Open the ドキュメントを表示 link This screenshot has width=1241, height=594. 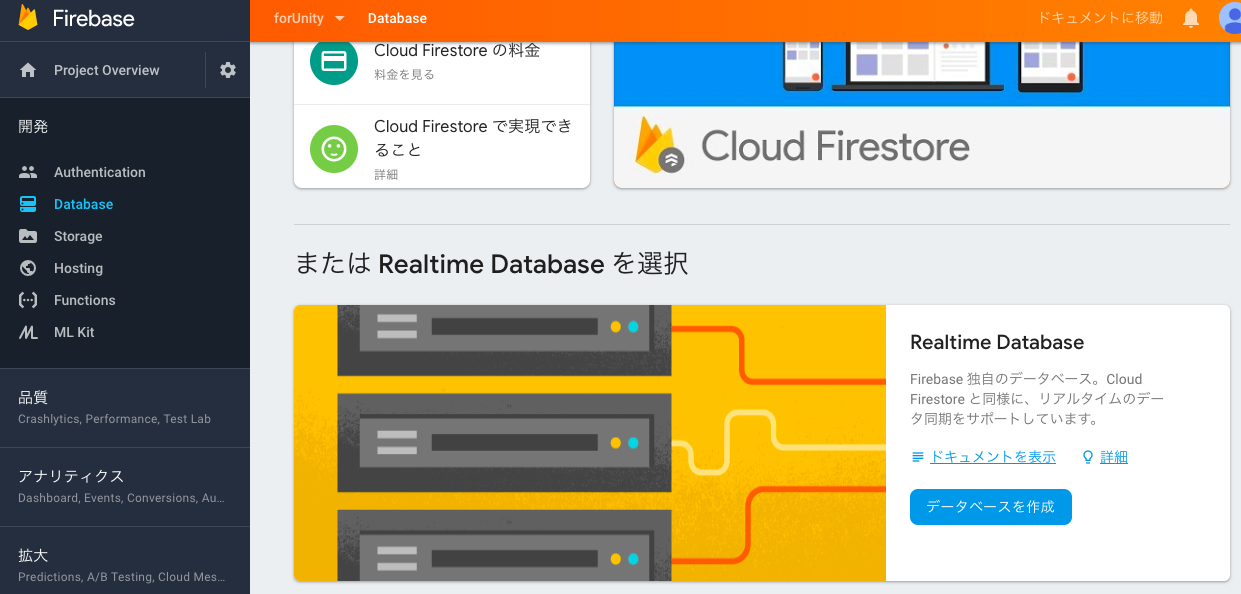coord(992,457)
